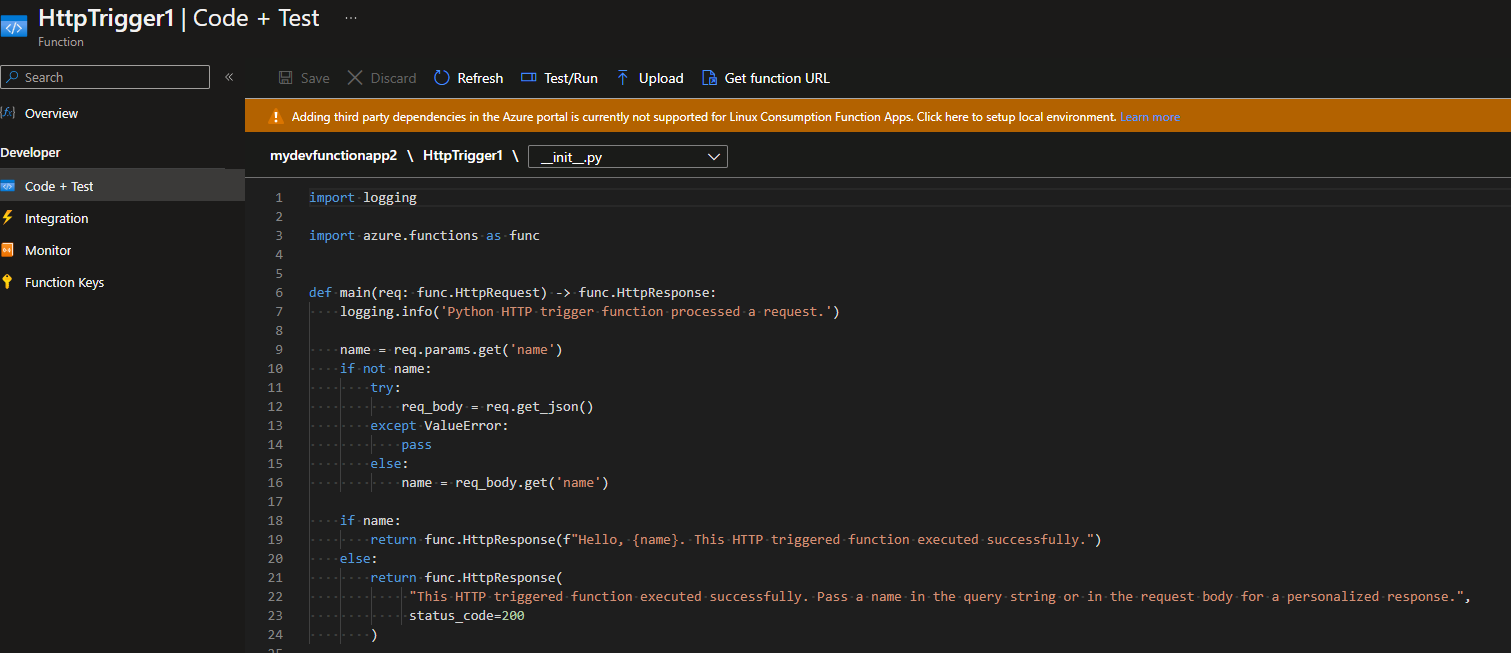Open the ellipsis more options menu
1511x653 pixels.
coord(351,18)
